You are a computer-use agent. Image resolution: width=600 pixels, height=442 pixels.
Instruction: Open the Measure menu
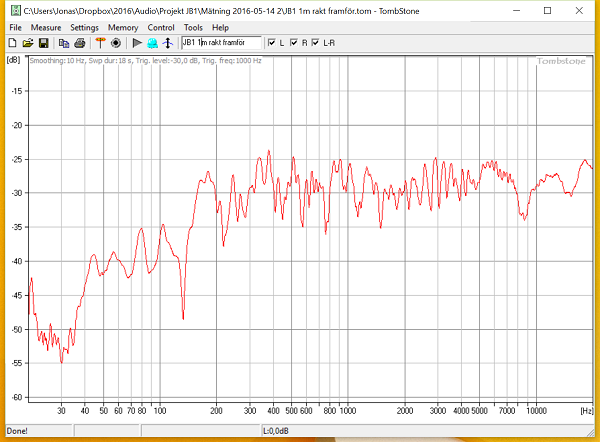pos(46,28)
